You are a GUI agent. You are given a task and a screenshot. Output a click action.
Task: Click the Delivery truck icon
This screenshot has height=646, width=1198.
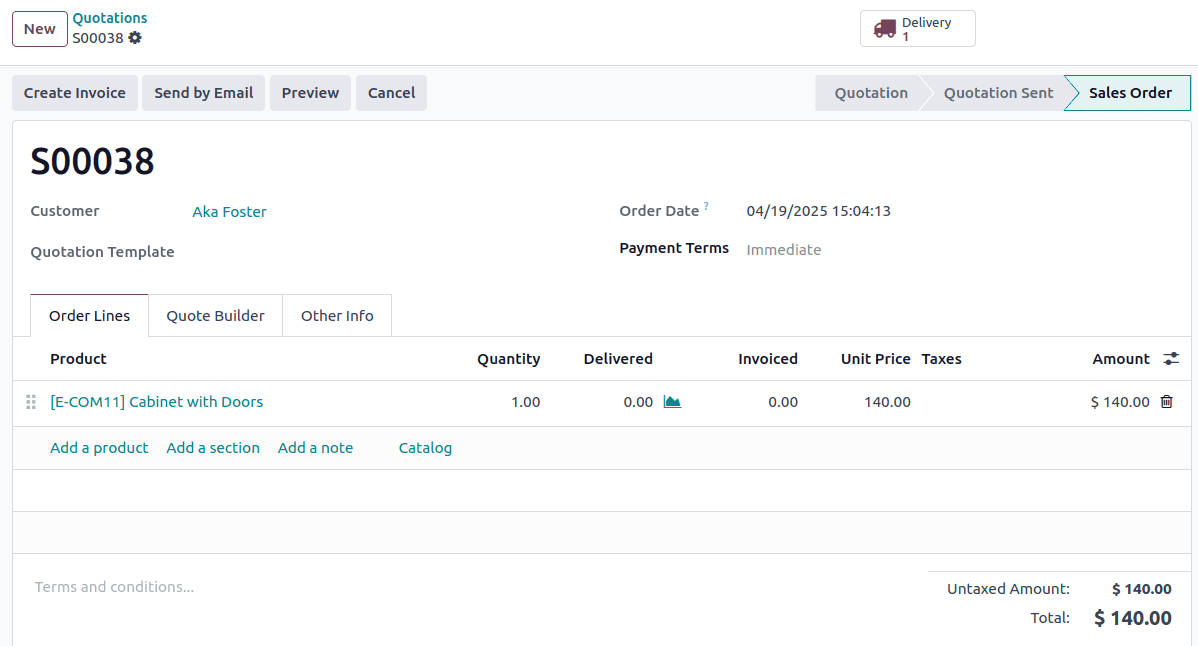885,29
